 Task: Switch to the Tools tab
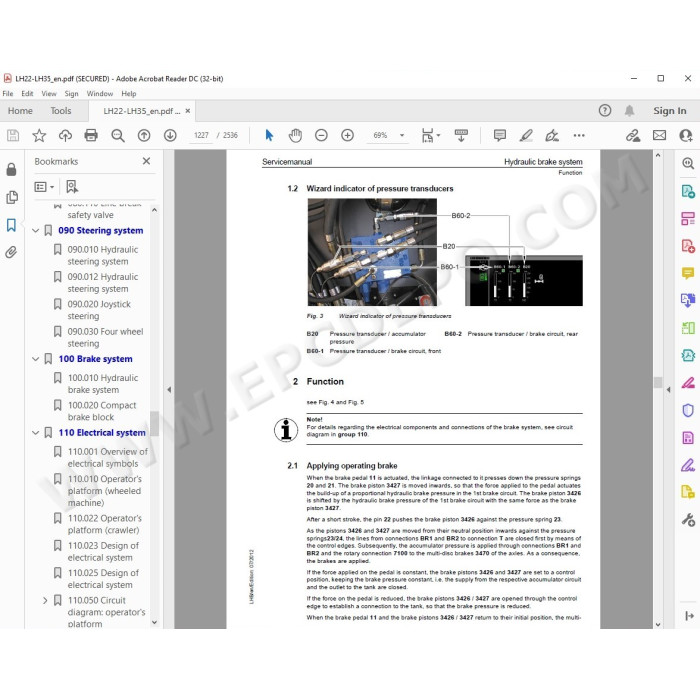coord(61,110)
